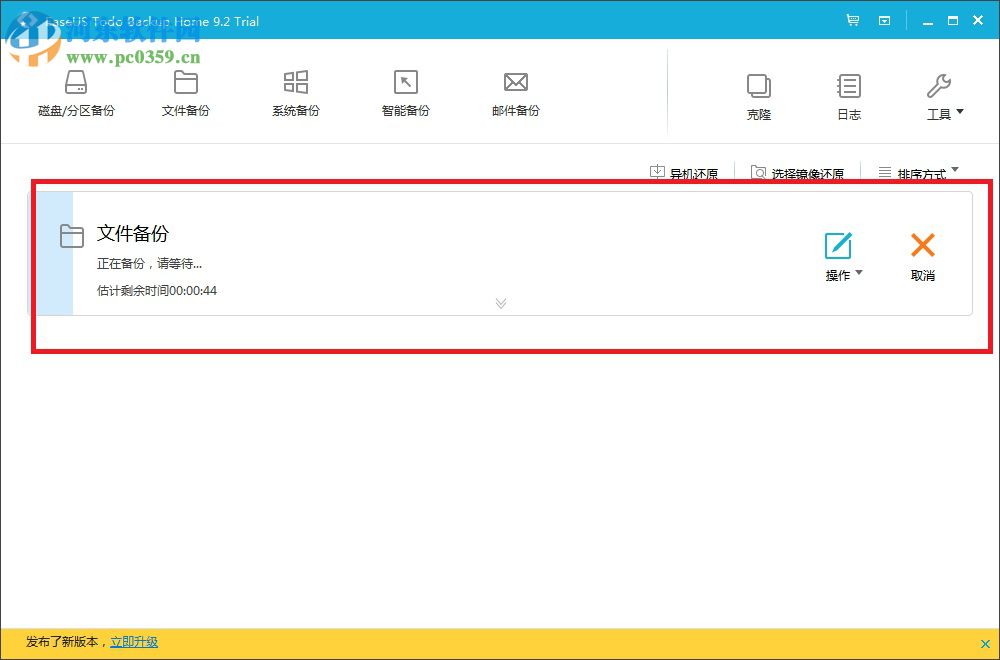1000x660 pixels.
Task: View backup 日志 (Logs)
Action: [848, 95]
